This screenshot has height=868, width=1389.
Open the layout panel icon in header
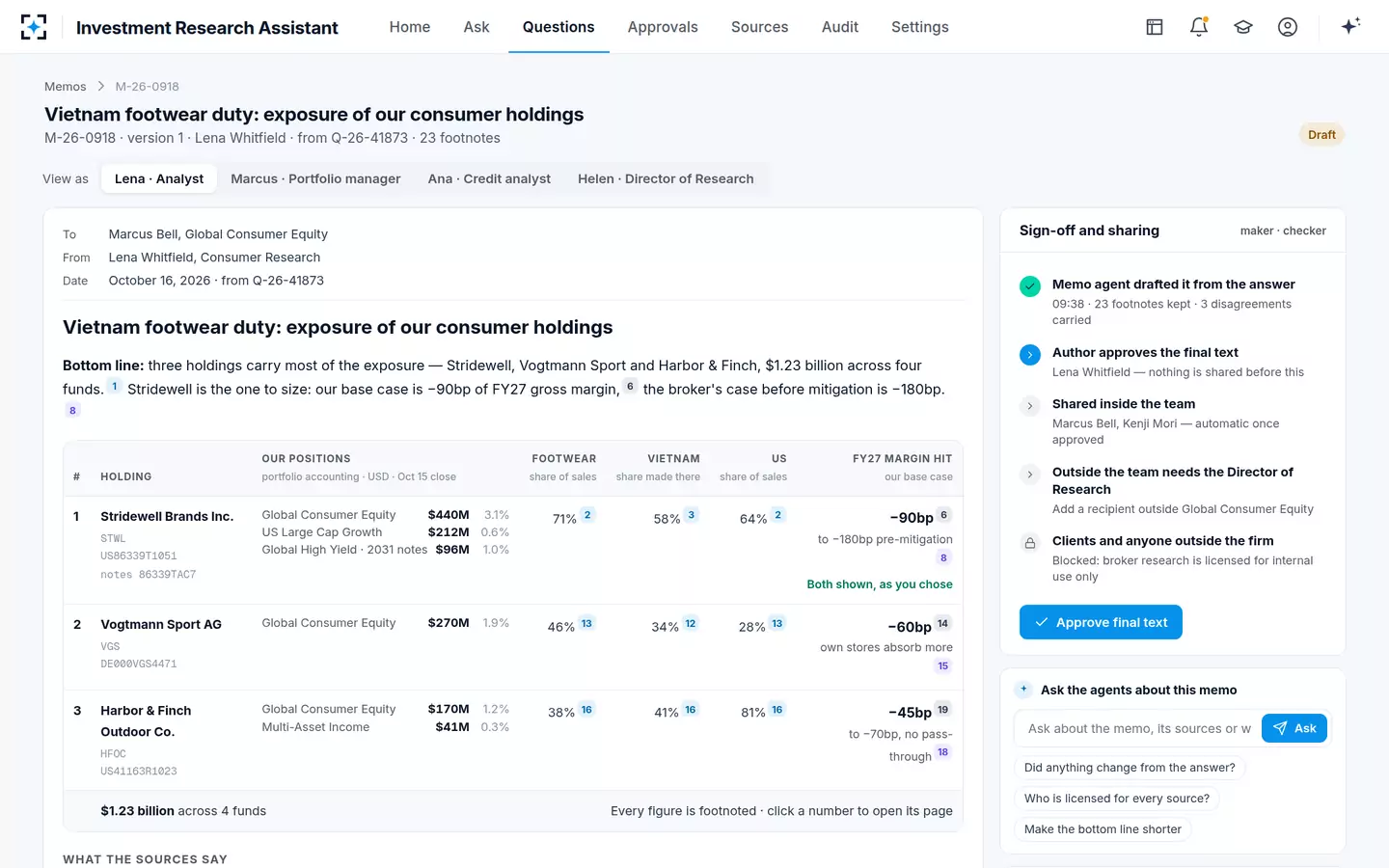click(x=1155, y=27)
